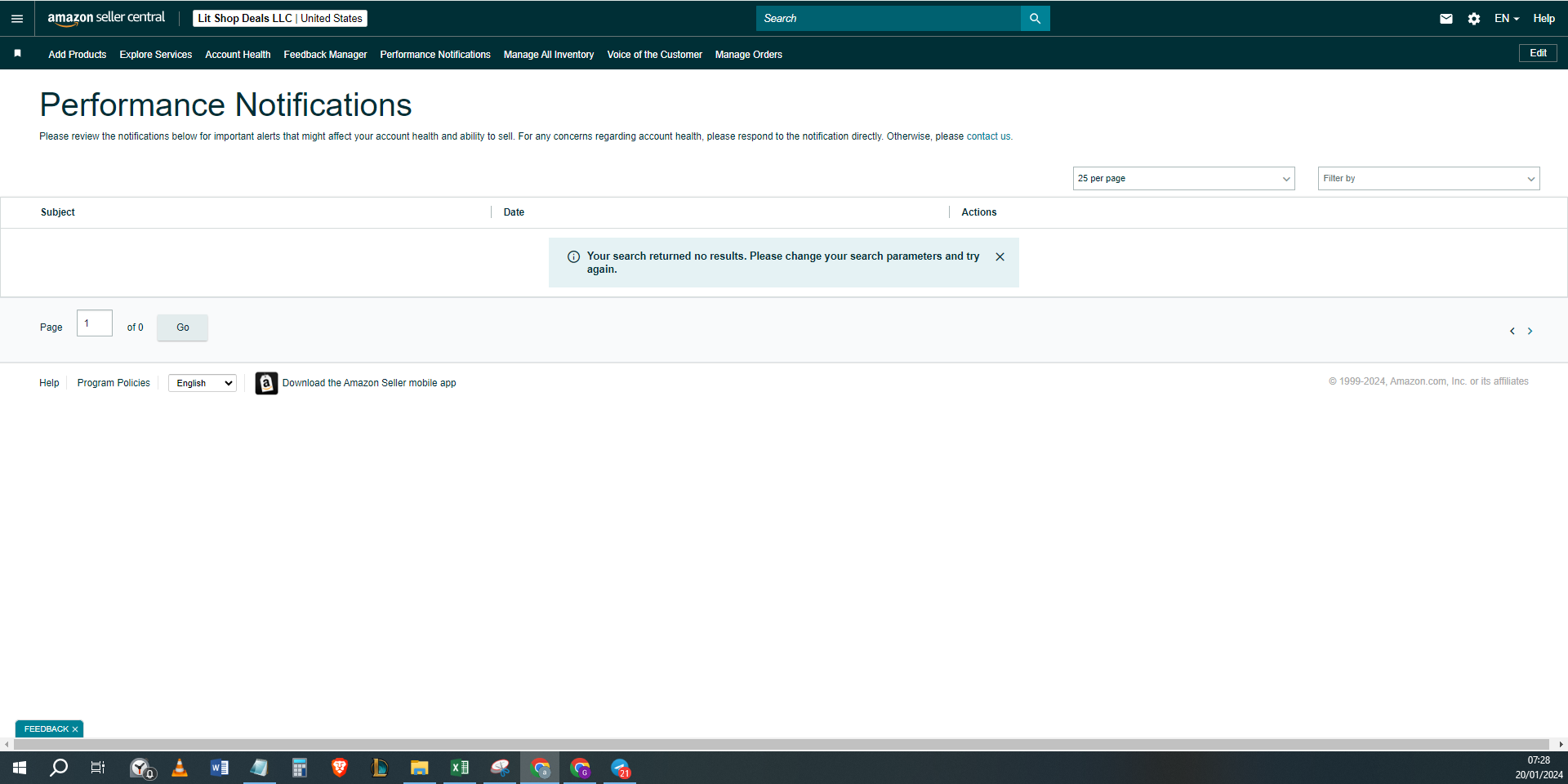Viewport: 1568px width, 784px height.
Task: Open Microsoft Excel from taskbar
Action: [460, 768]
